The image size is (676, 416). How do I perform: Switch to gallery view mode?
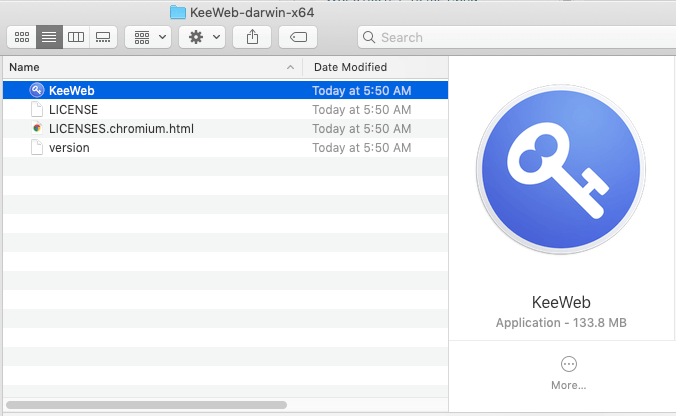(x=102, y=37)
